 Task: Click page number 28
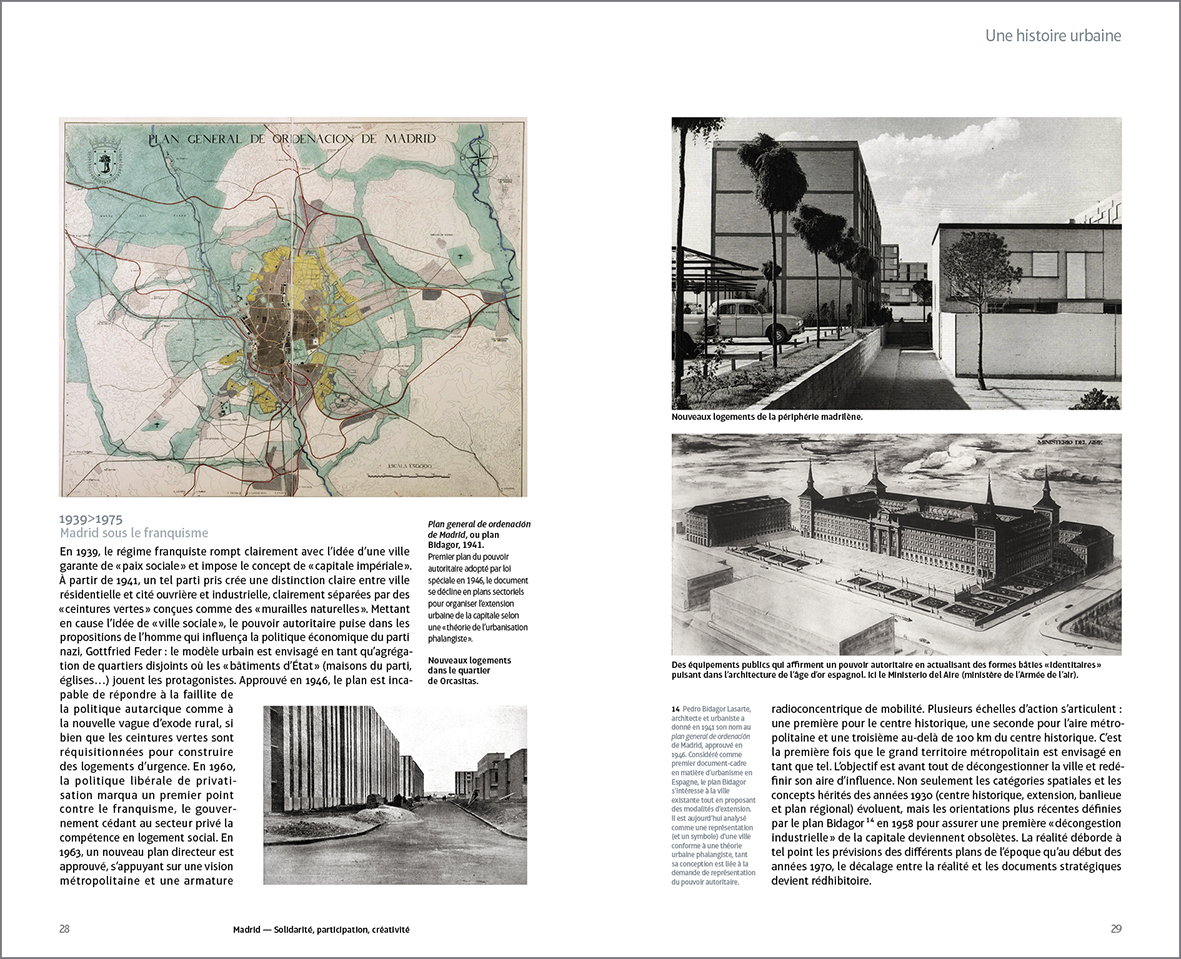64,929
